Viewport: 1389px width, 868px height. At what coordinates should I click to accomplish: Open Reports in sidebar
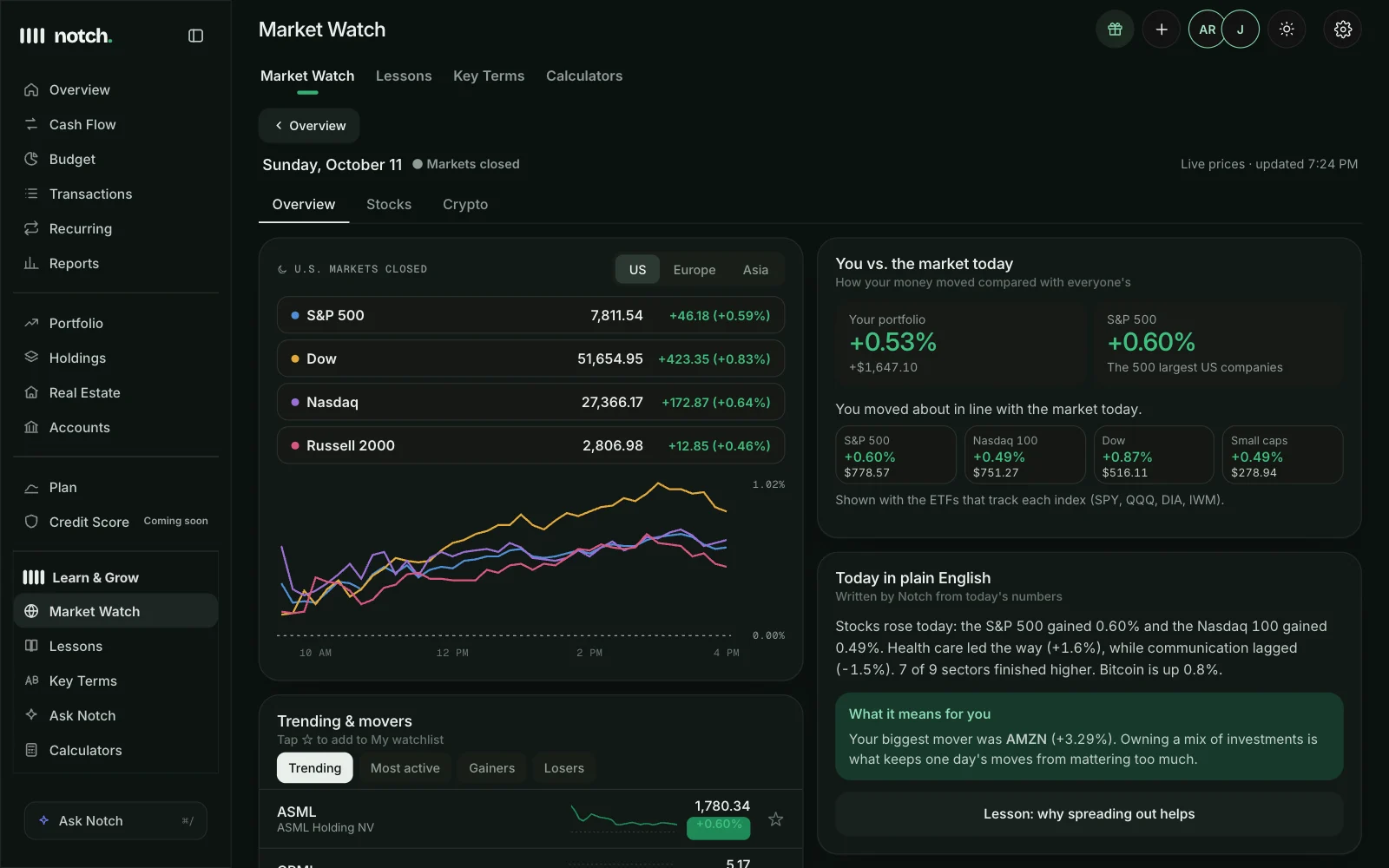[x=115, y=263]
